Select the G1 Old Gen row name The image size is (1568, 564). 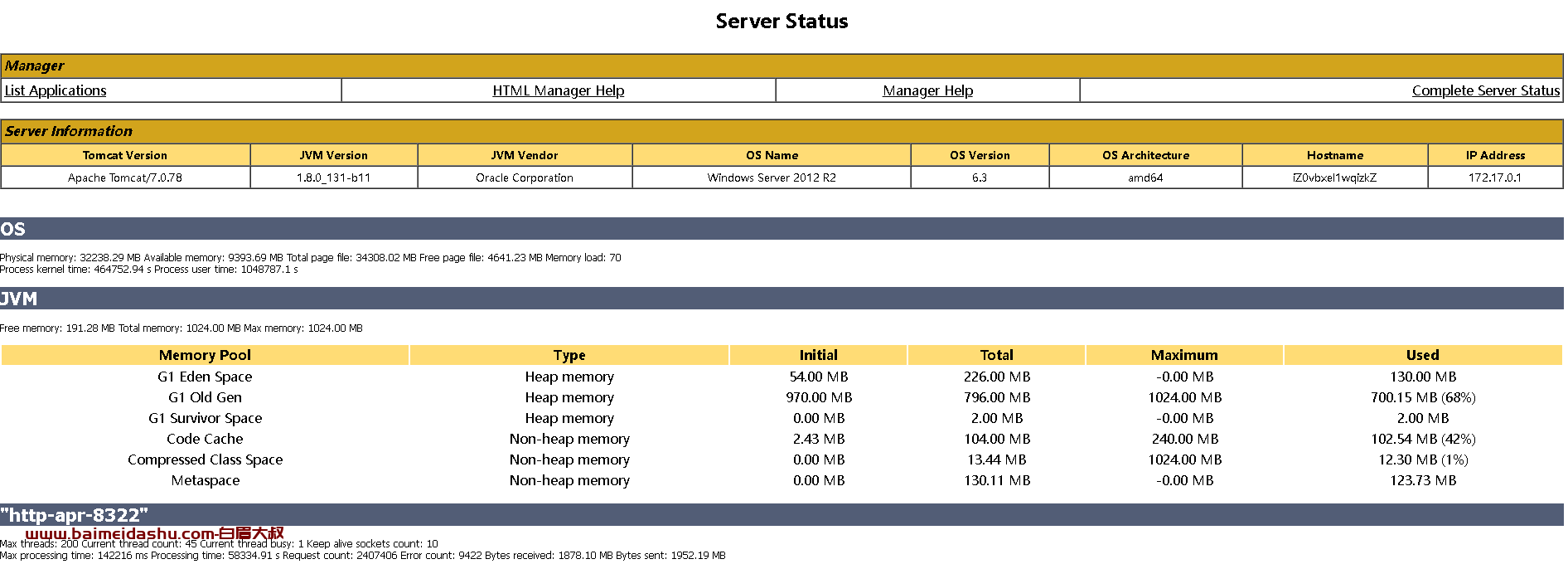[205, 397]
